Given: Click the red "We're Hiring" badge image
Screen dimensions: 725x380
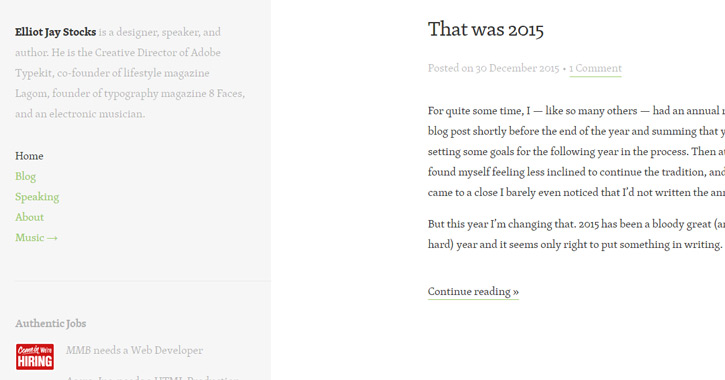Looking at the screenshot, I should 35,356.
